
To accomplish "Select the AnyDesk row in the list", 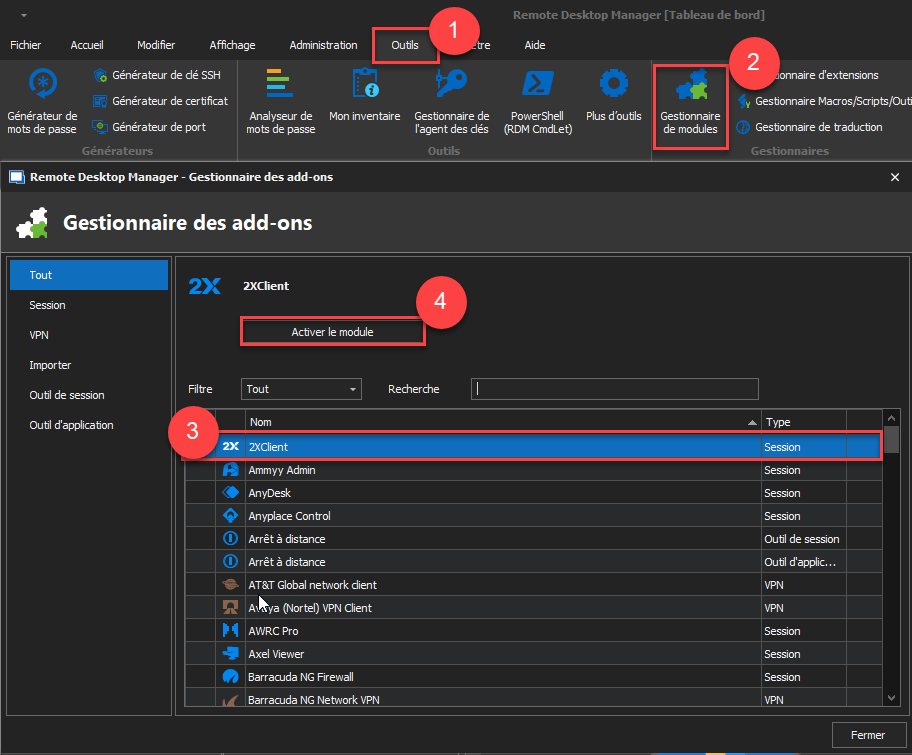I will (500, 493).
